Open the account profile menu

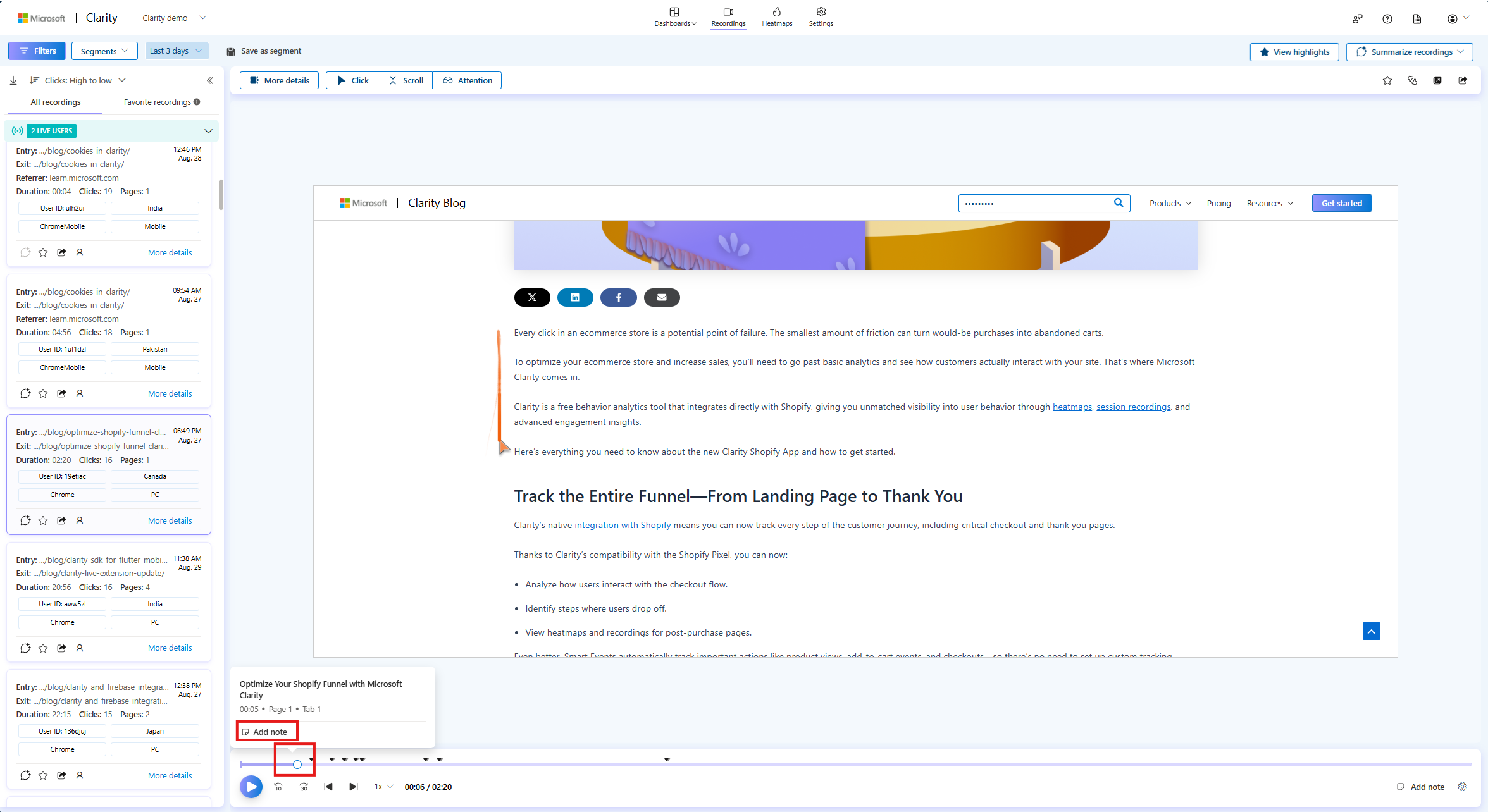coord(1458,19)
